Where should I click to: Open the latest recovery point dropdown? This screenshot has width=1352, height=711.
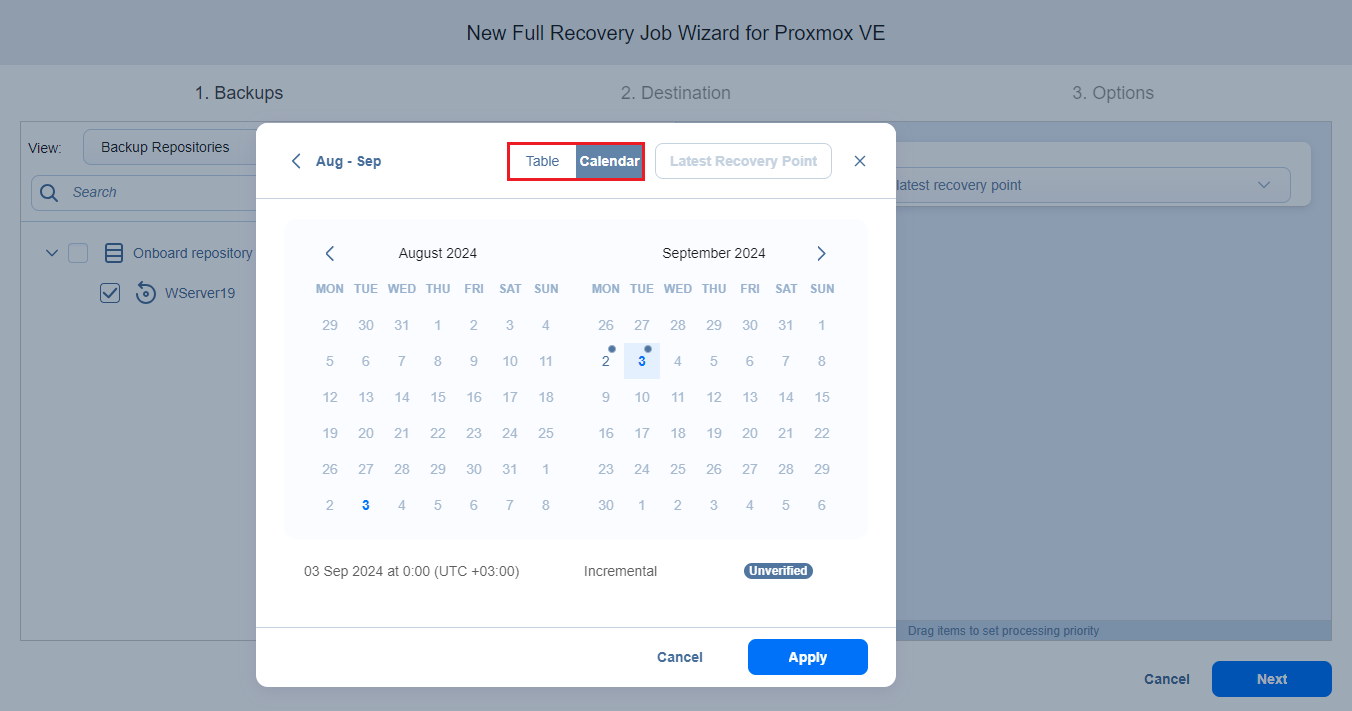click(1090, 185)
